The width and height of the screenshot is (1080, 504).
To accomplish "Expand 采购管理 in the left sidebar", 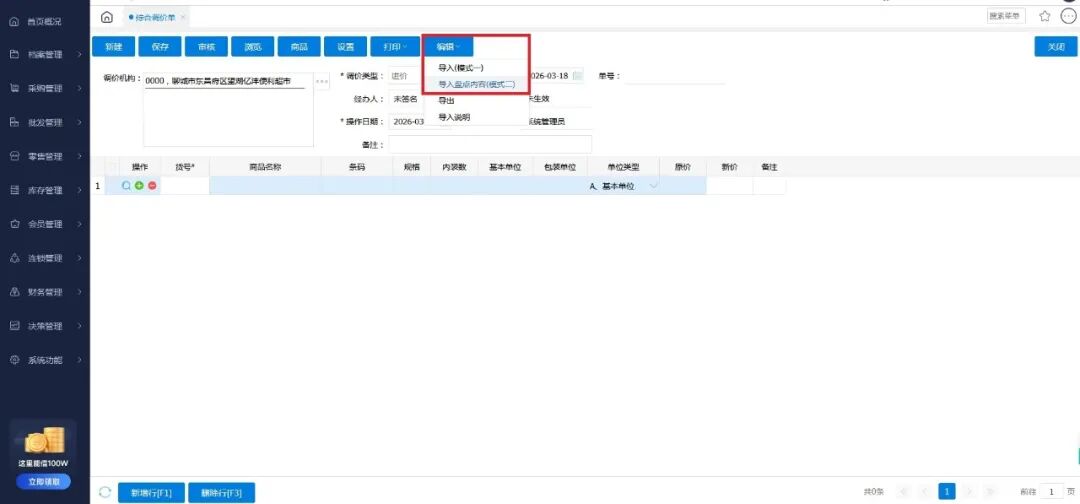I will 45,88.
